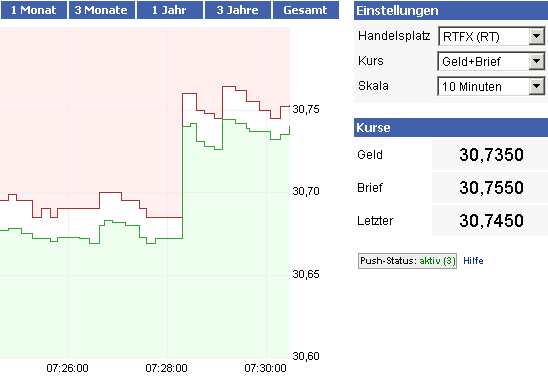Open the Skala dropdown arrow
548x378 pixels.
pos(536,86)
